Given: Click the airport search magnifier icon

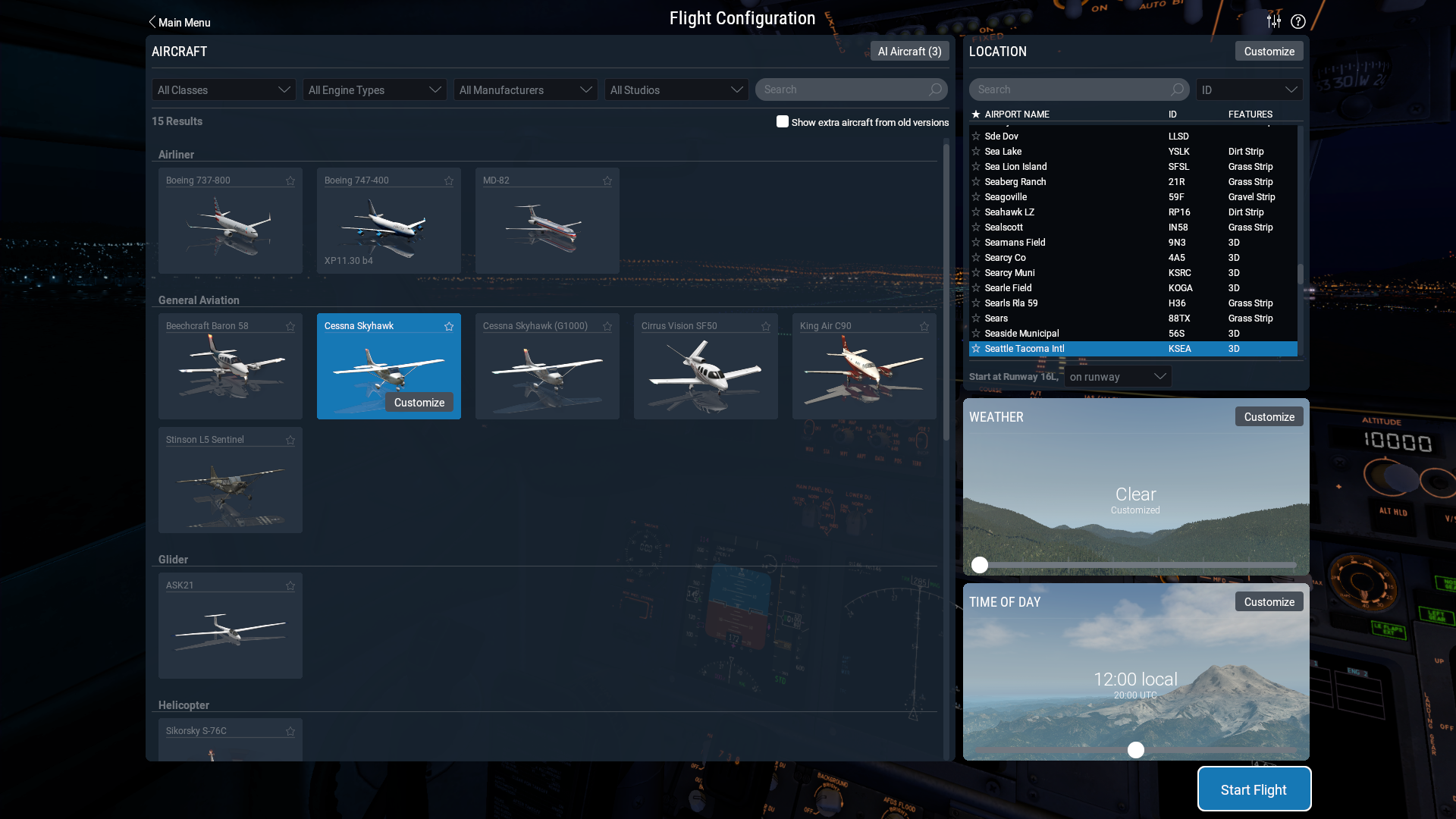Looking at the screenshot, I should [x=1177, y=89].
